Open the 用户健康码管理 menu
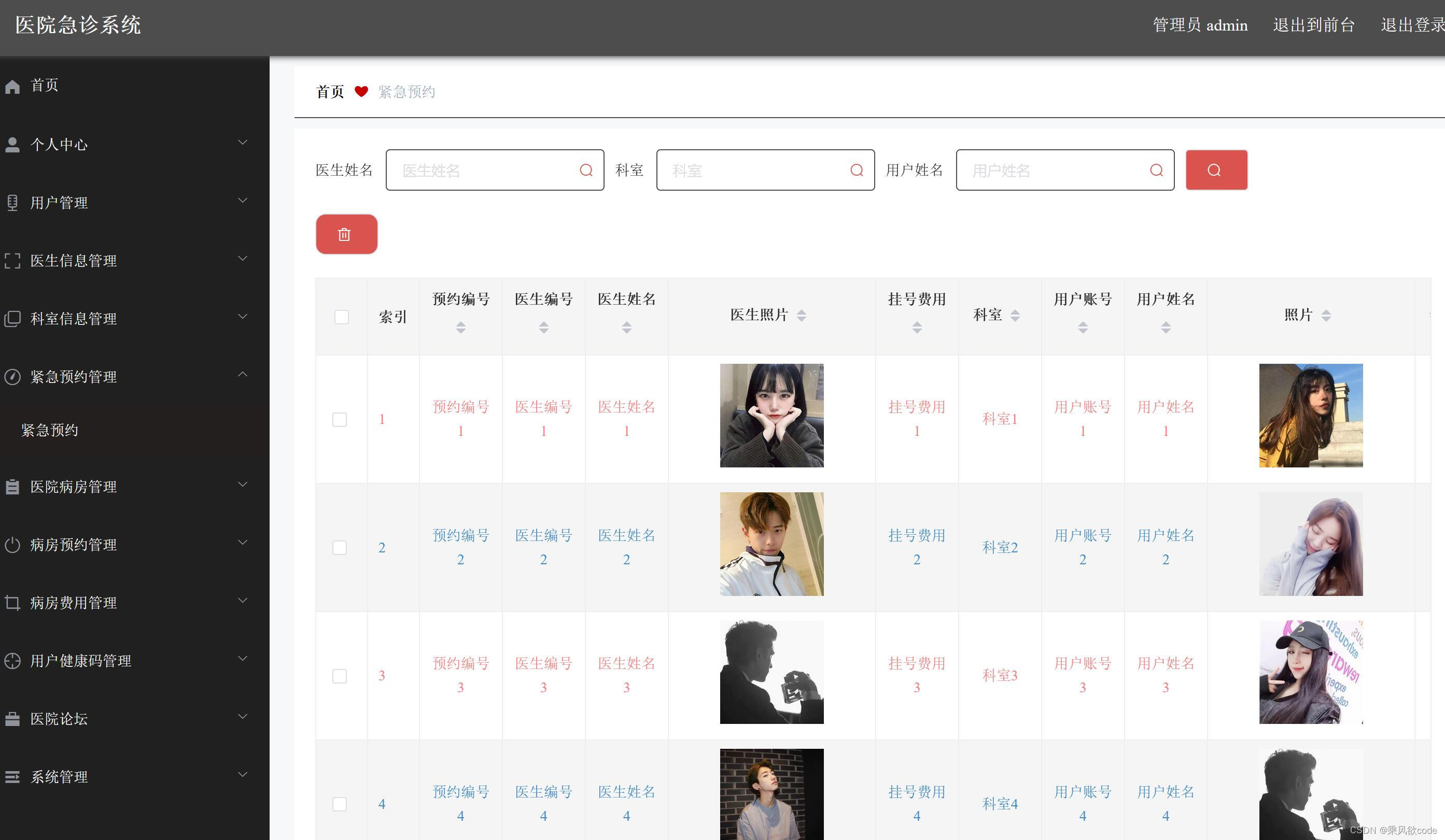1445x840 pixels. pos(81,661)
